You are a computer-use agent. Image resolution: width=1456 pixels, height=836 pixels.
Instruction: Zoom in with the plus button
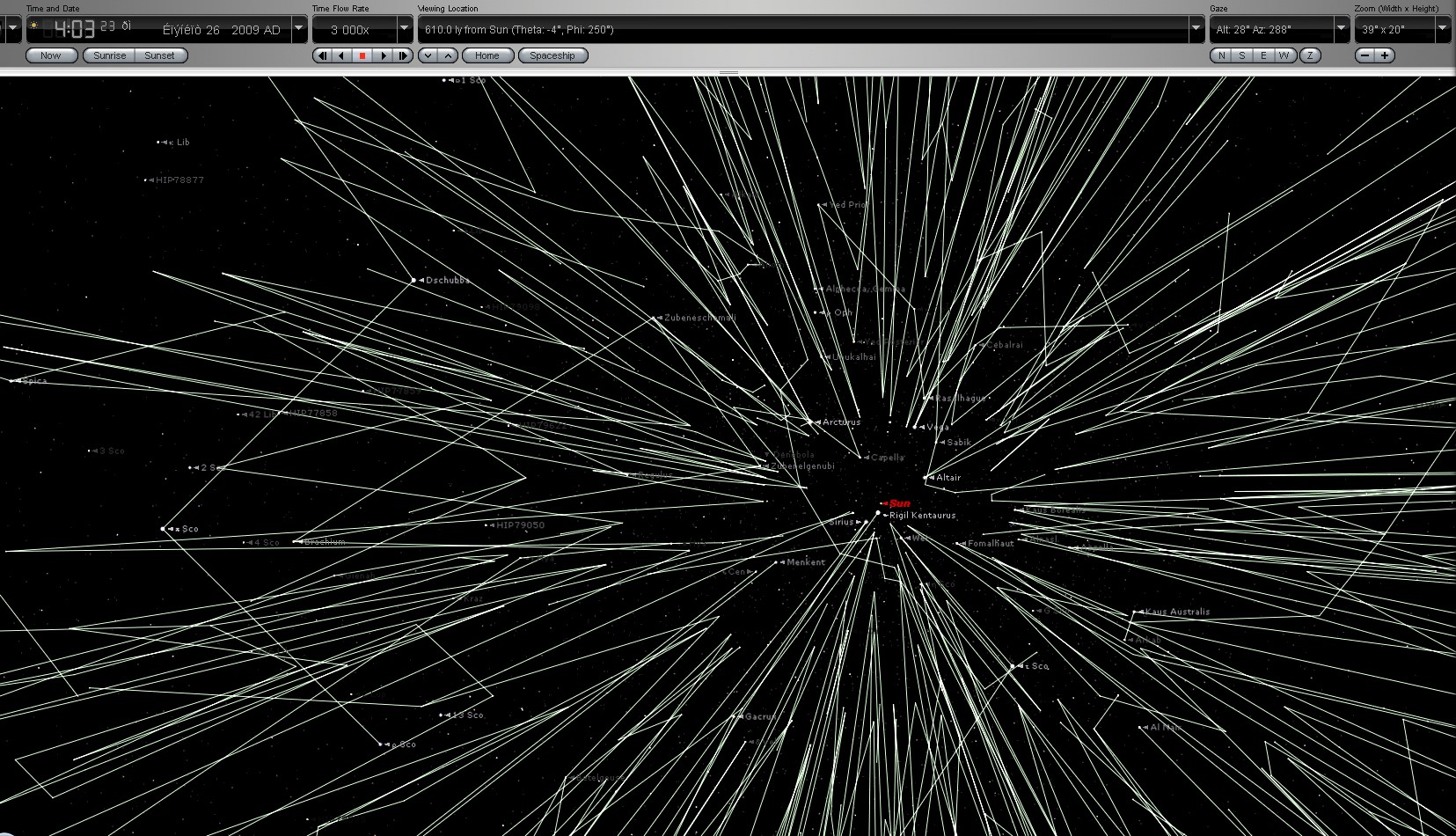tap(1385, 55)
